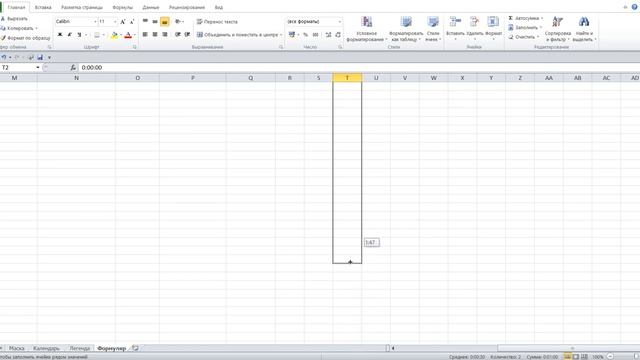The height and width of the screenshot is (360, 640).
Task: Click Объединить и поместить в центре
Action: point(237,35)
